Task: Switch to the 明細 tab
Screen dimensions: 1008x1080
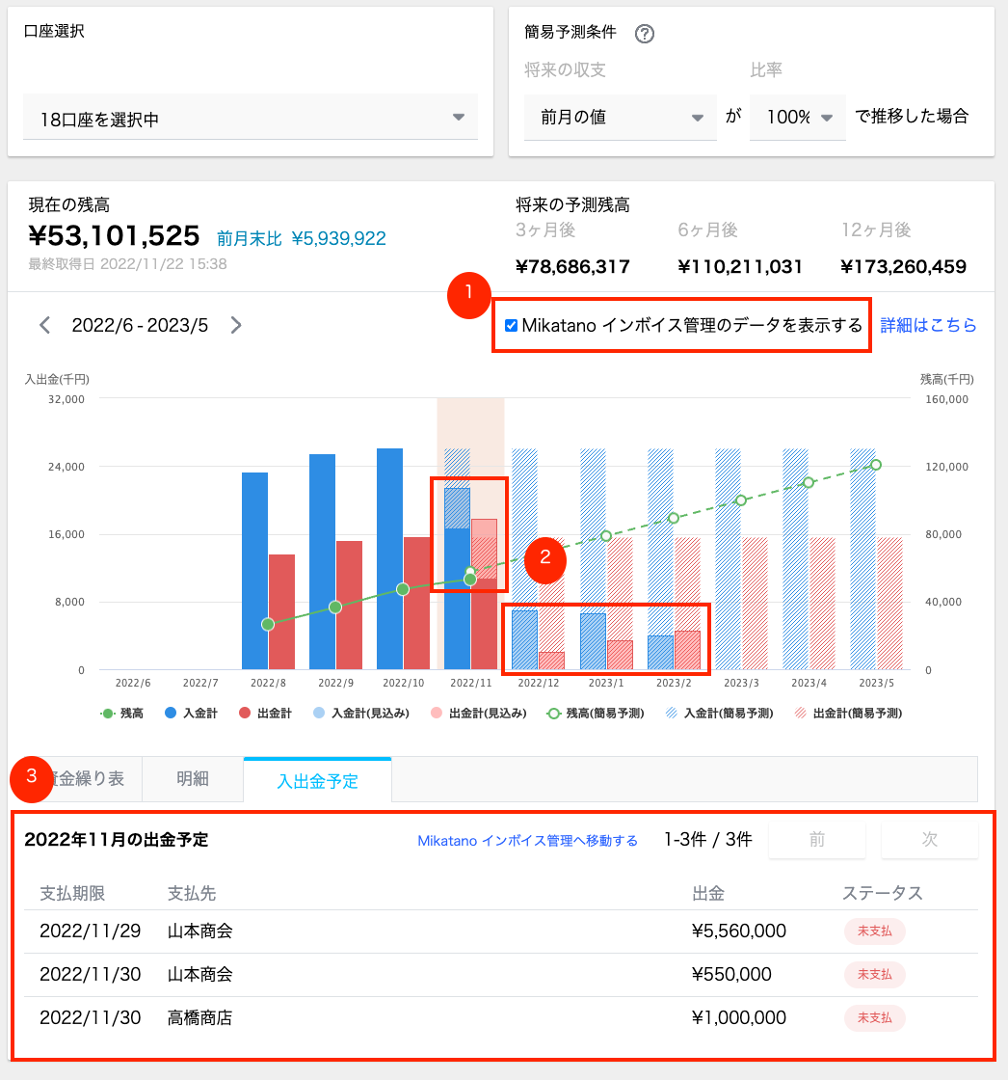Action: point(192,779)
